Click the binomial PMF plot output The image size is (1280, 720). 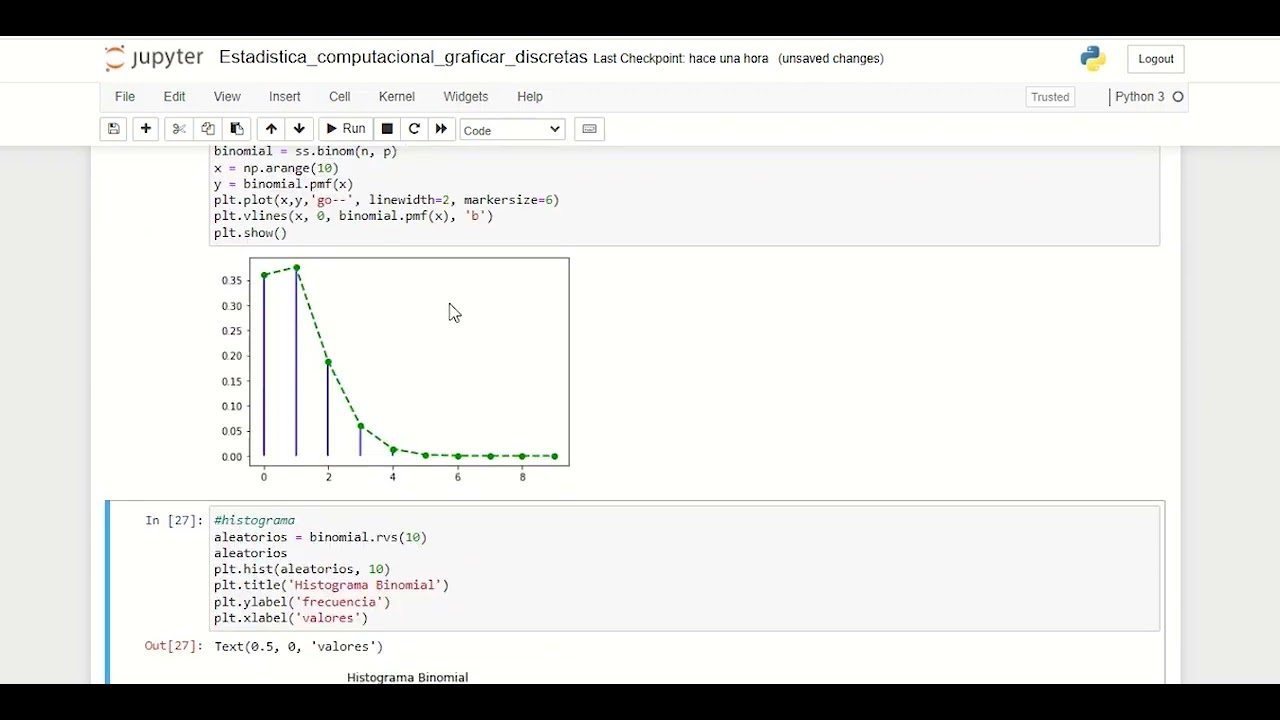point(394,371)
